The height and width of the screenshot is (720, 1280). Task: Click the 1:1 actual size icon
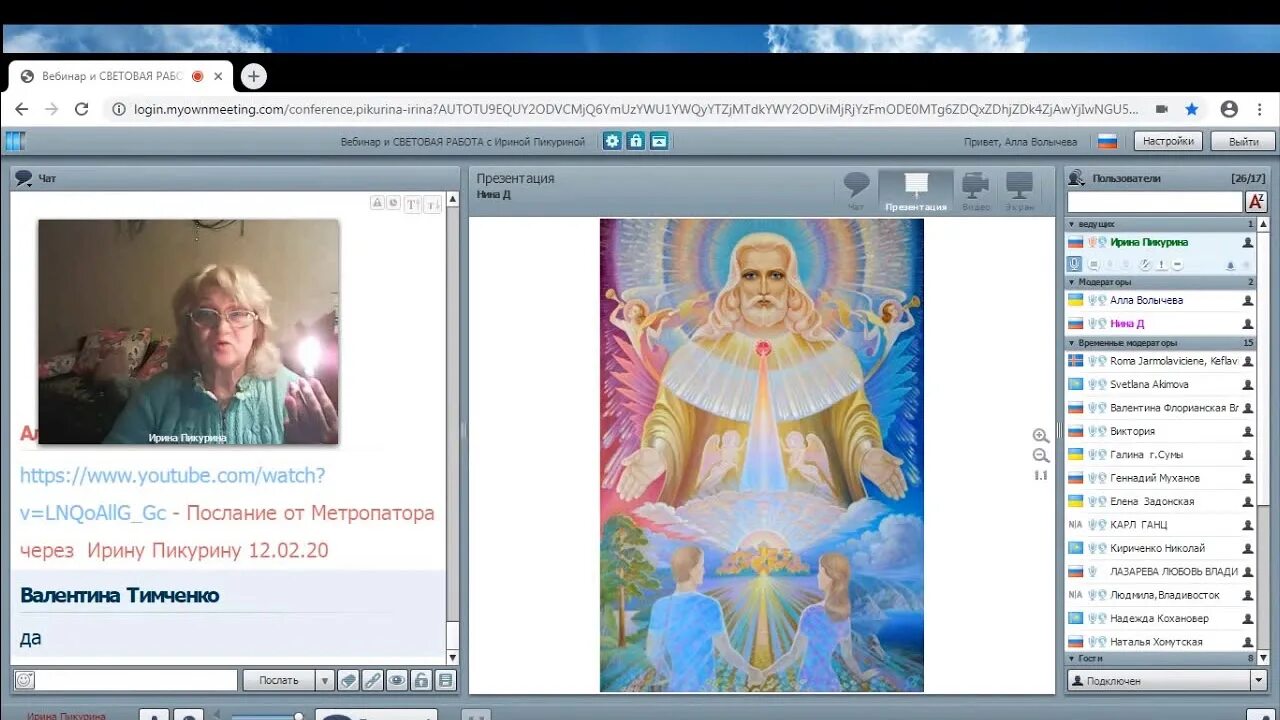[x=1041, y=476]
